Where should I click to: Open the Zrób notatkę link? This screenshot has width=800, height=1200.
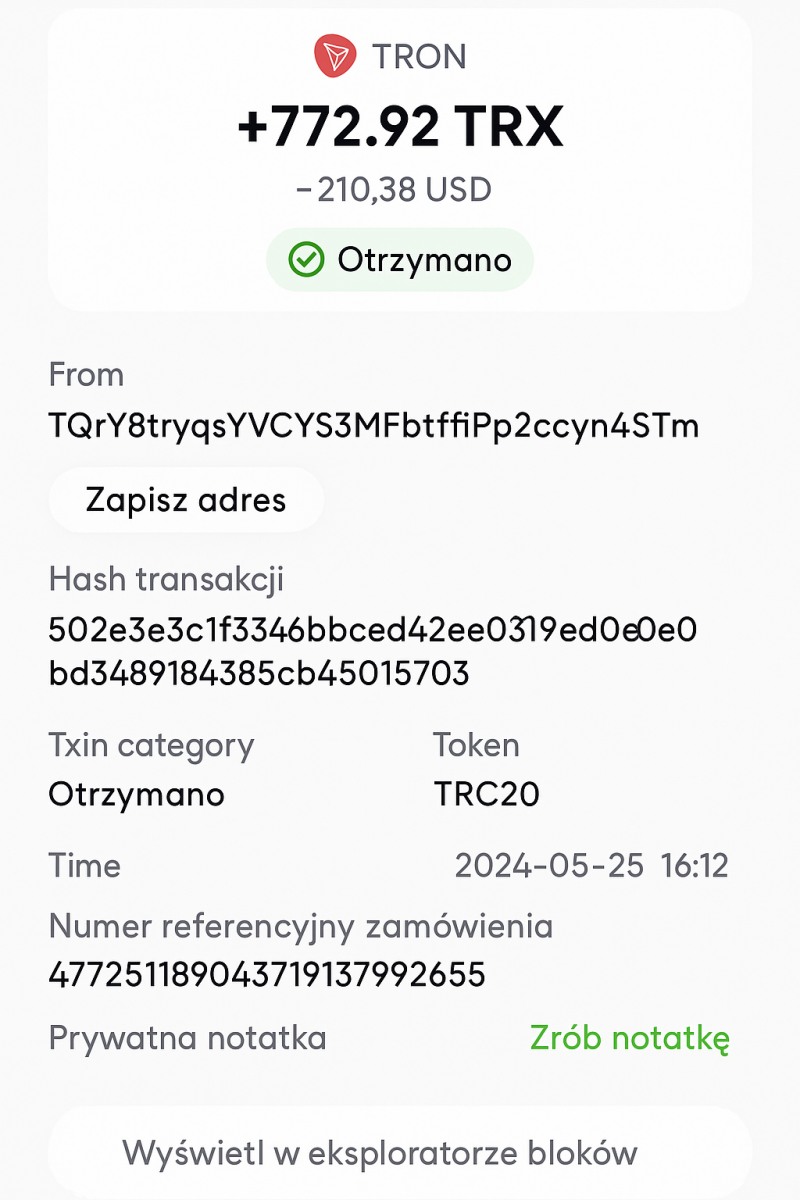pyautogui.click(x=630, y=1038)
